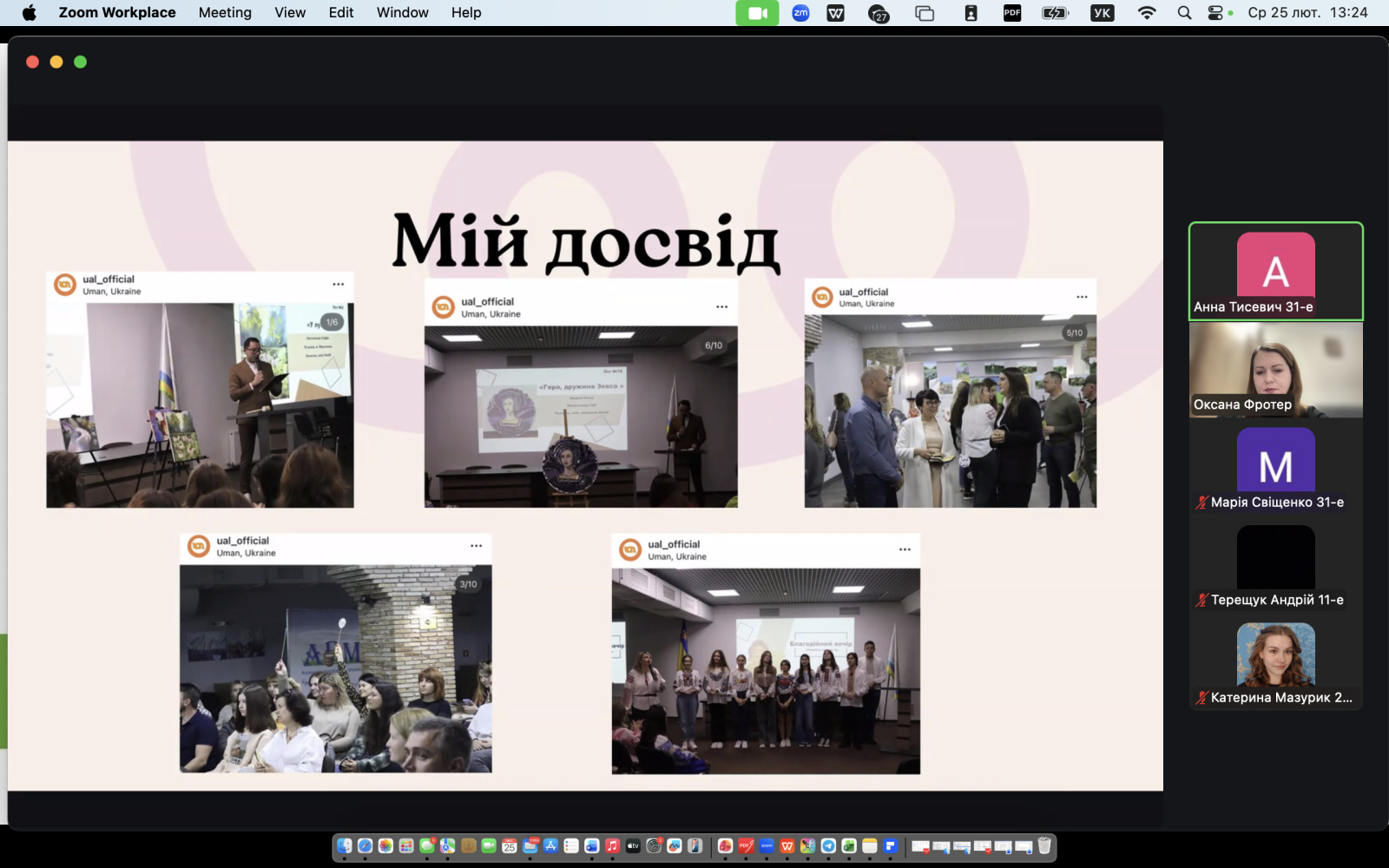Open Telegram from the dock
The image size is (1389, 868).
828,846
